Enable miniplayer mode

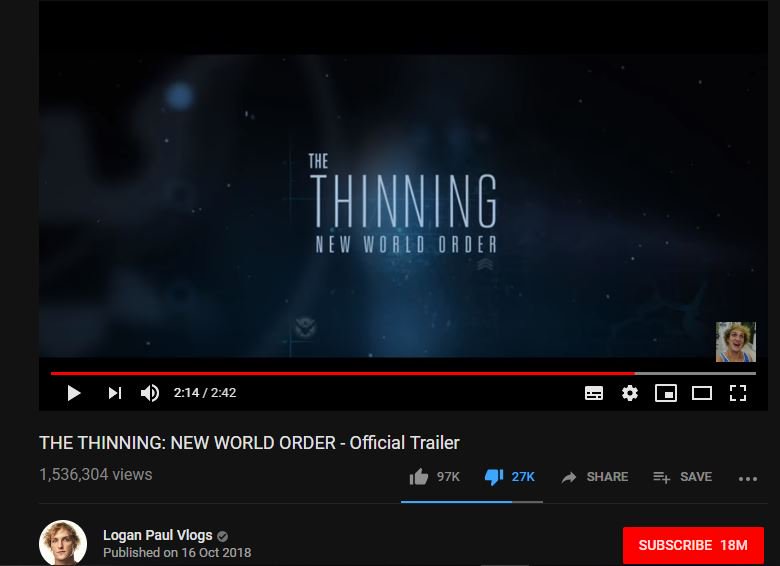(x=666, y=393)
